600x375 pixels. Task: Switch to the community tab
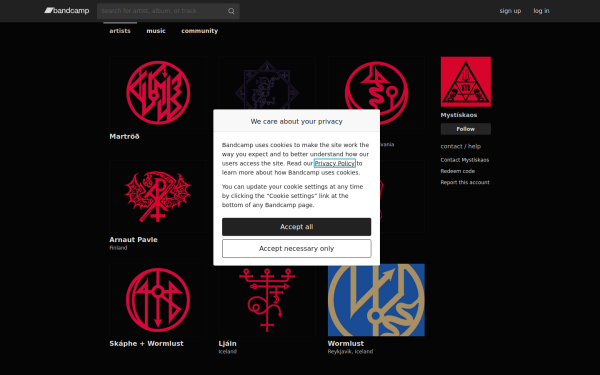199,31
